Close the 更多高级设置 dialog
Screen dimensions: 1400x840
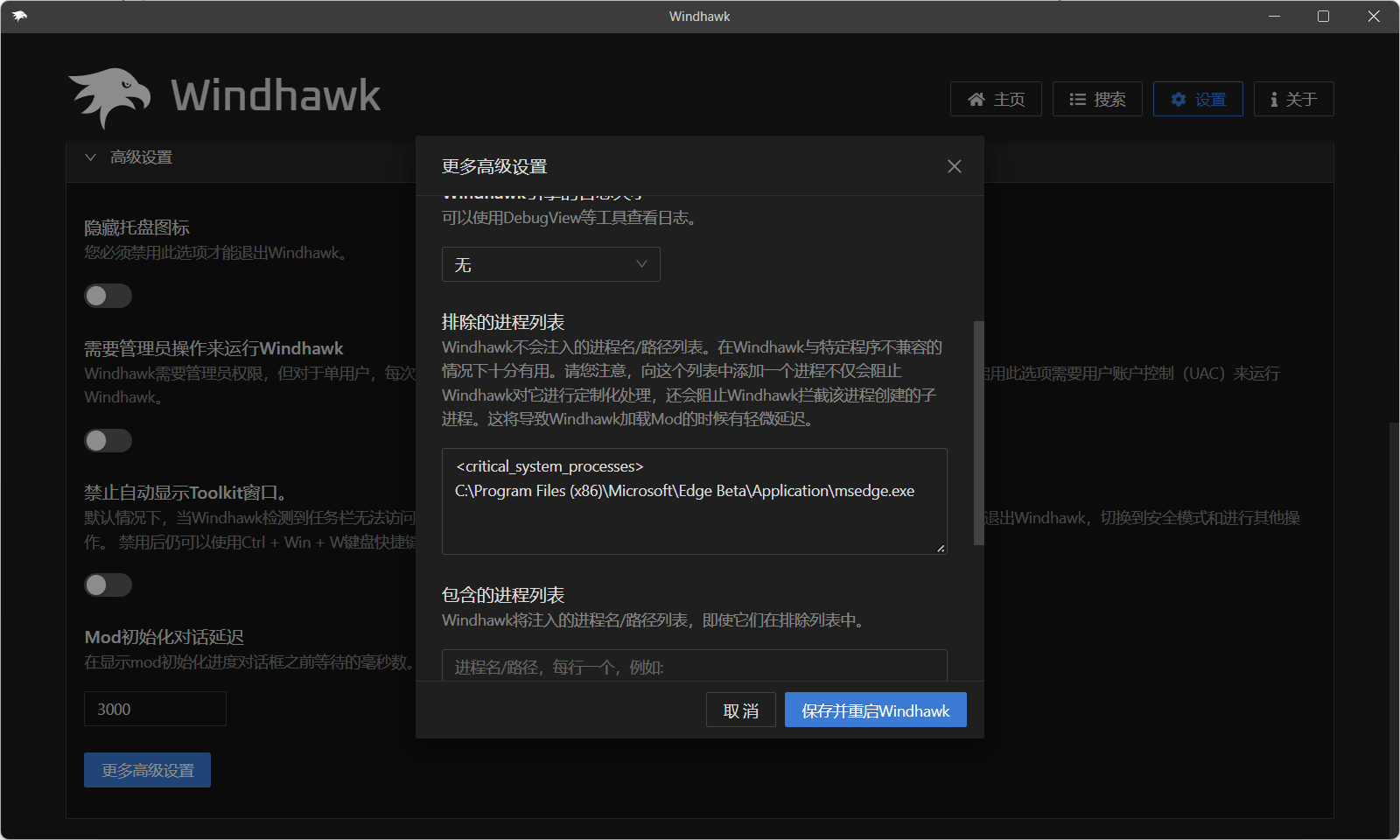(x=955, y=166)
